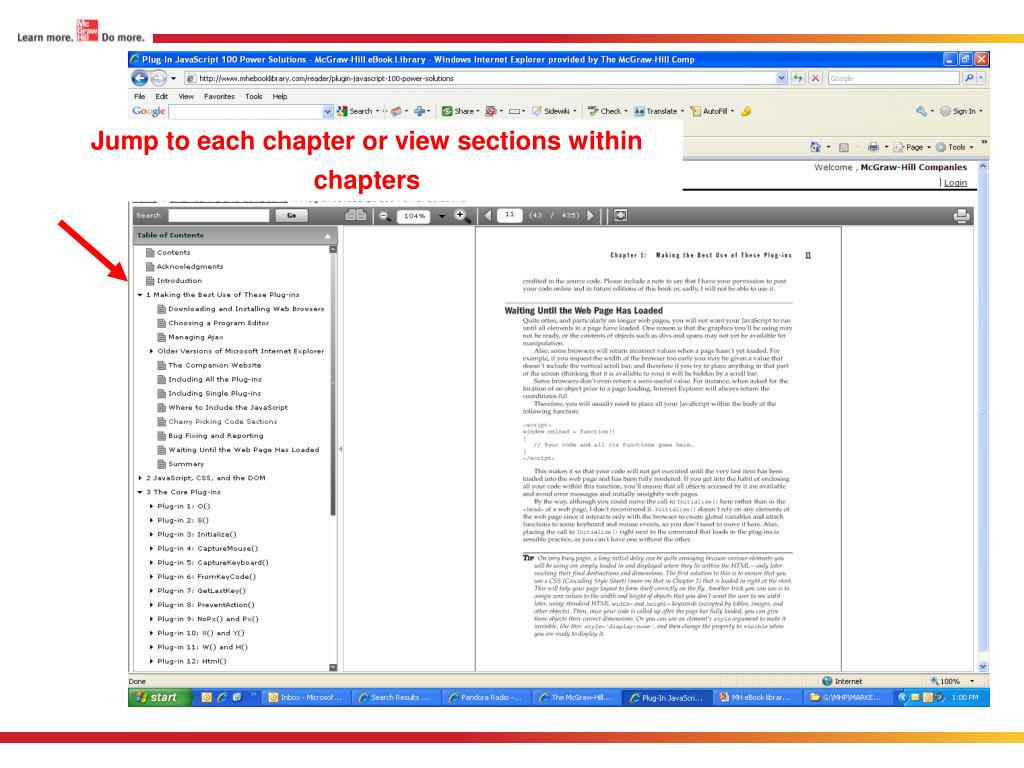The width and height of the screenshot is (1024, 768).
Task: Click the IE Home icon
Action: (815, 148)
